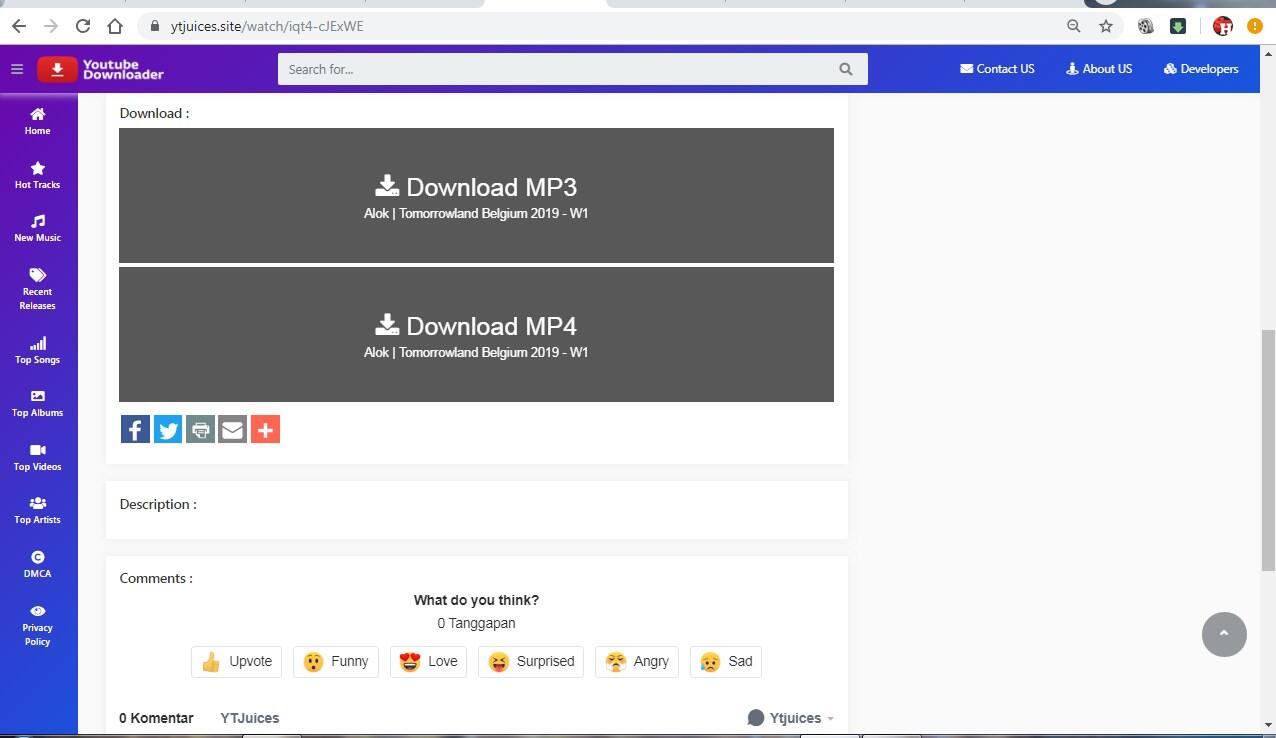Open Developers page
This screenshot has height=738, width=1276.
coord(1201,69)
